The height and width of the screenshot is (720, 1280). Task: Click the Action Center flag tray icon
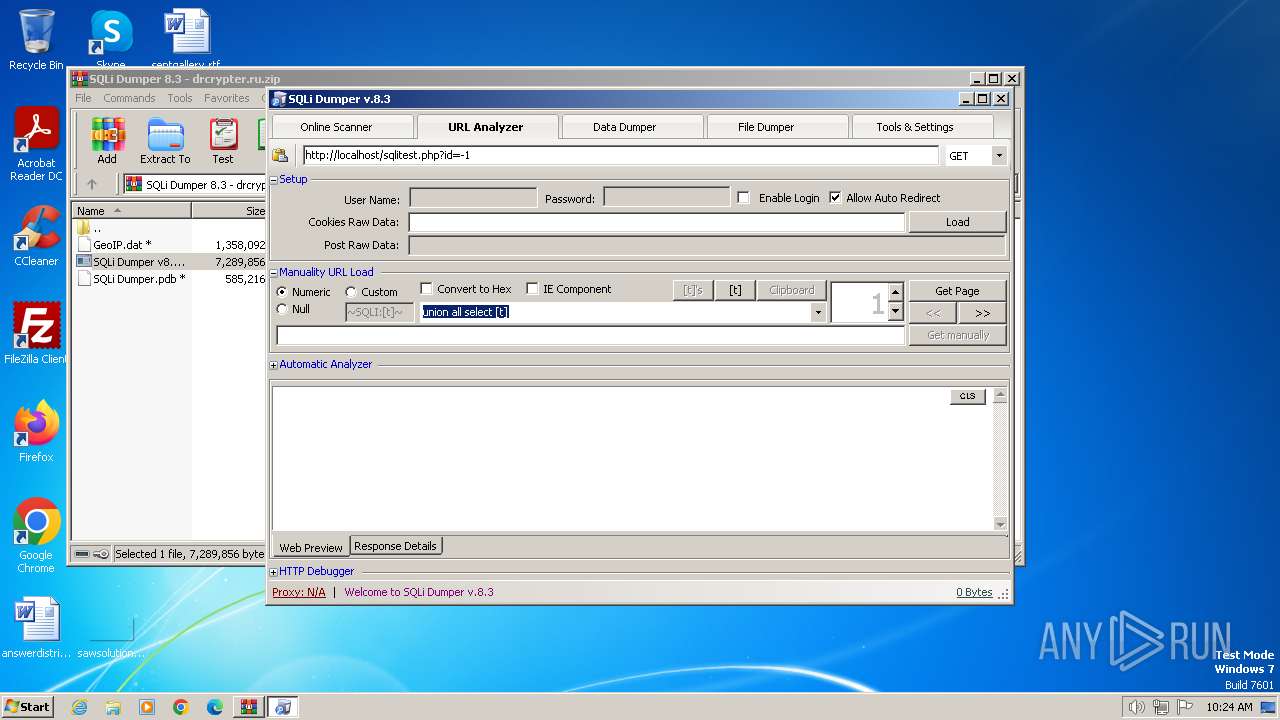(1186, 707)
